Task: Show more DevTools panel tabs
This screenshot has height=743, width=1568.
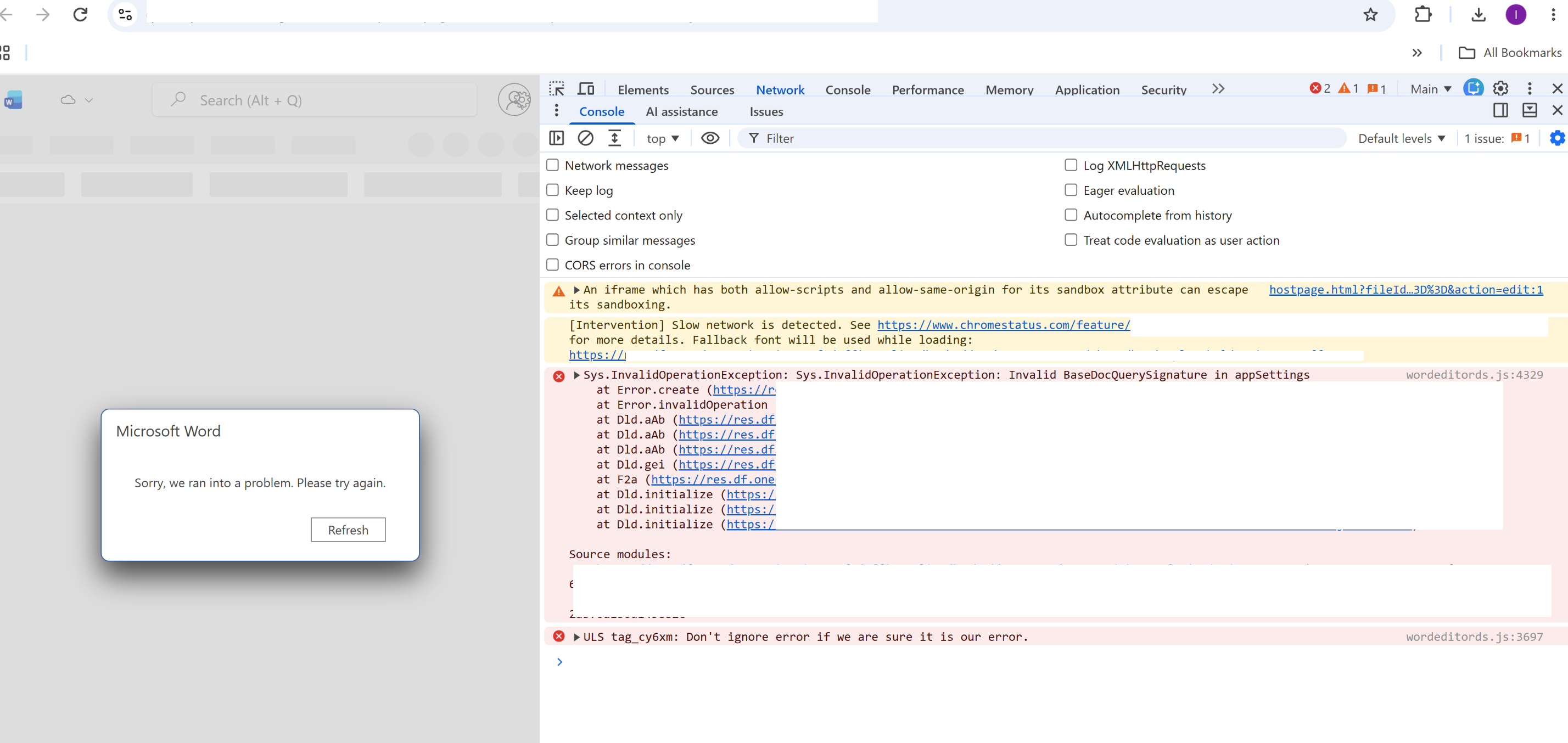Action: 1217,89
